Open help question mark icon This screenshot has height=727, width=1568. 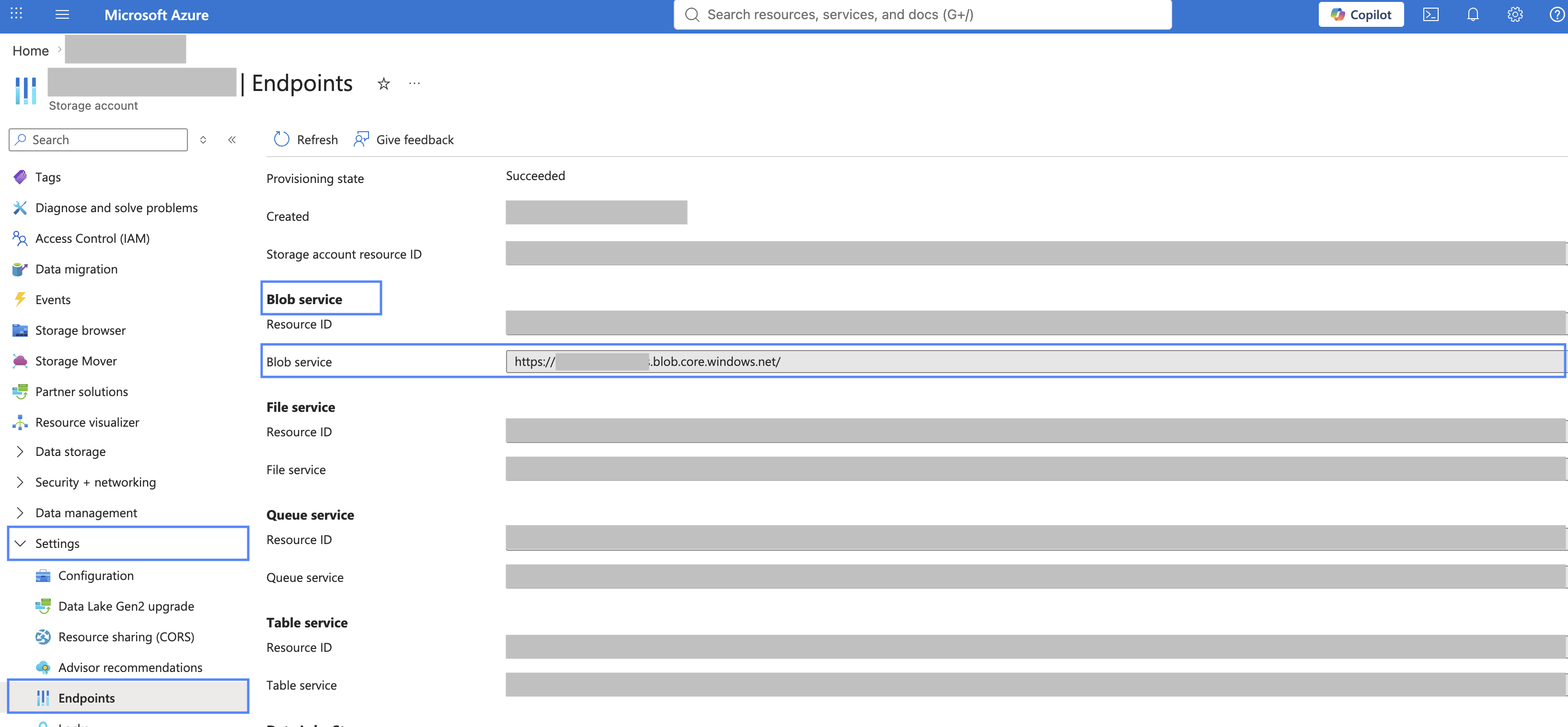tap(1556, 14)
